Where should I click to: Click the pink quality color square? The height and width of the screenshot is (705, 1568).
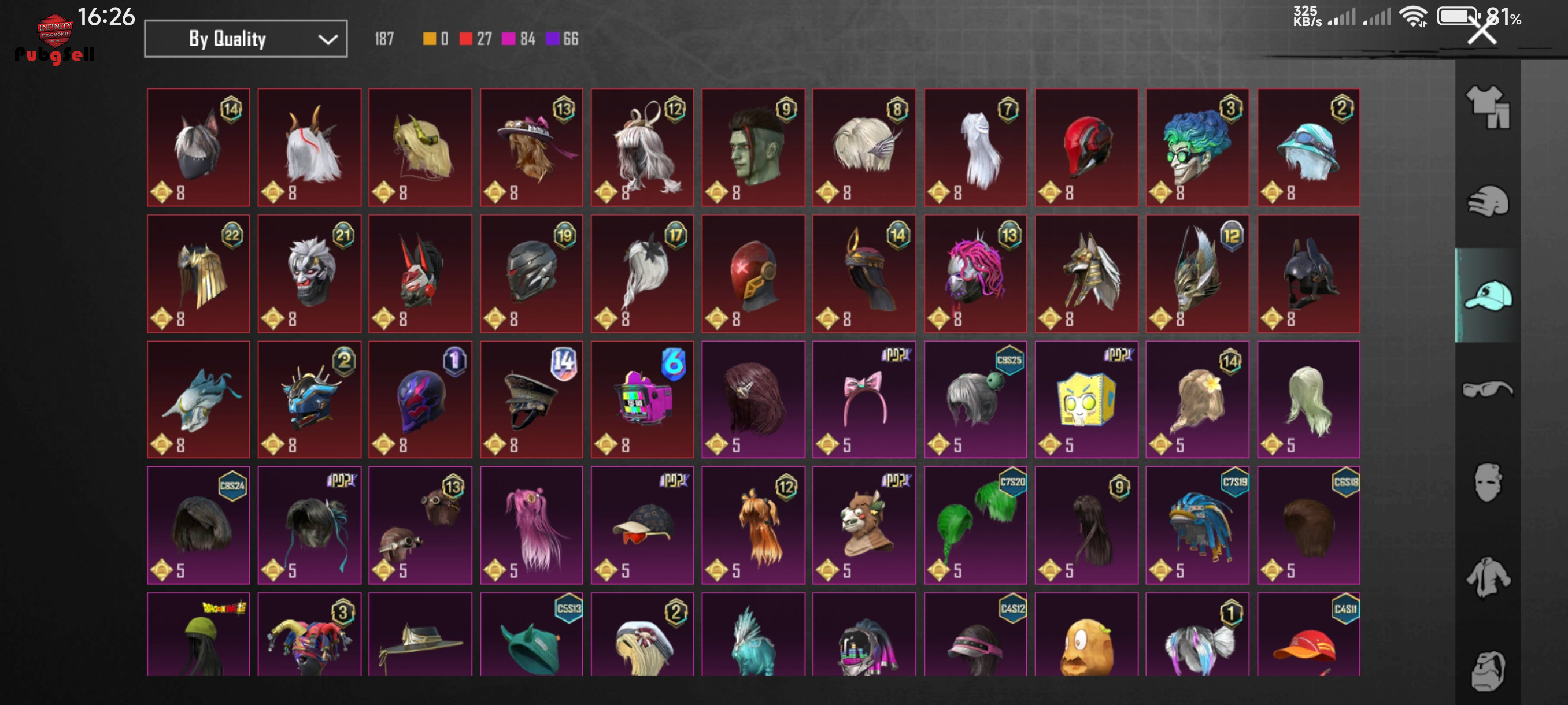(x=508, y=39)
